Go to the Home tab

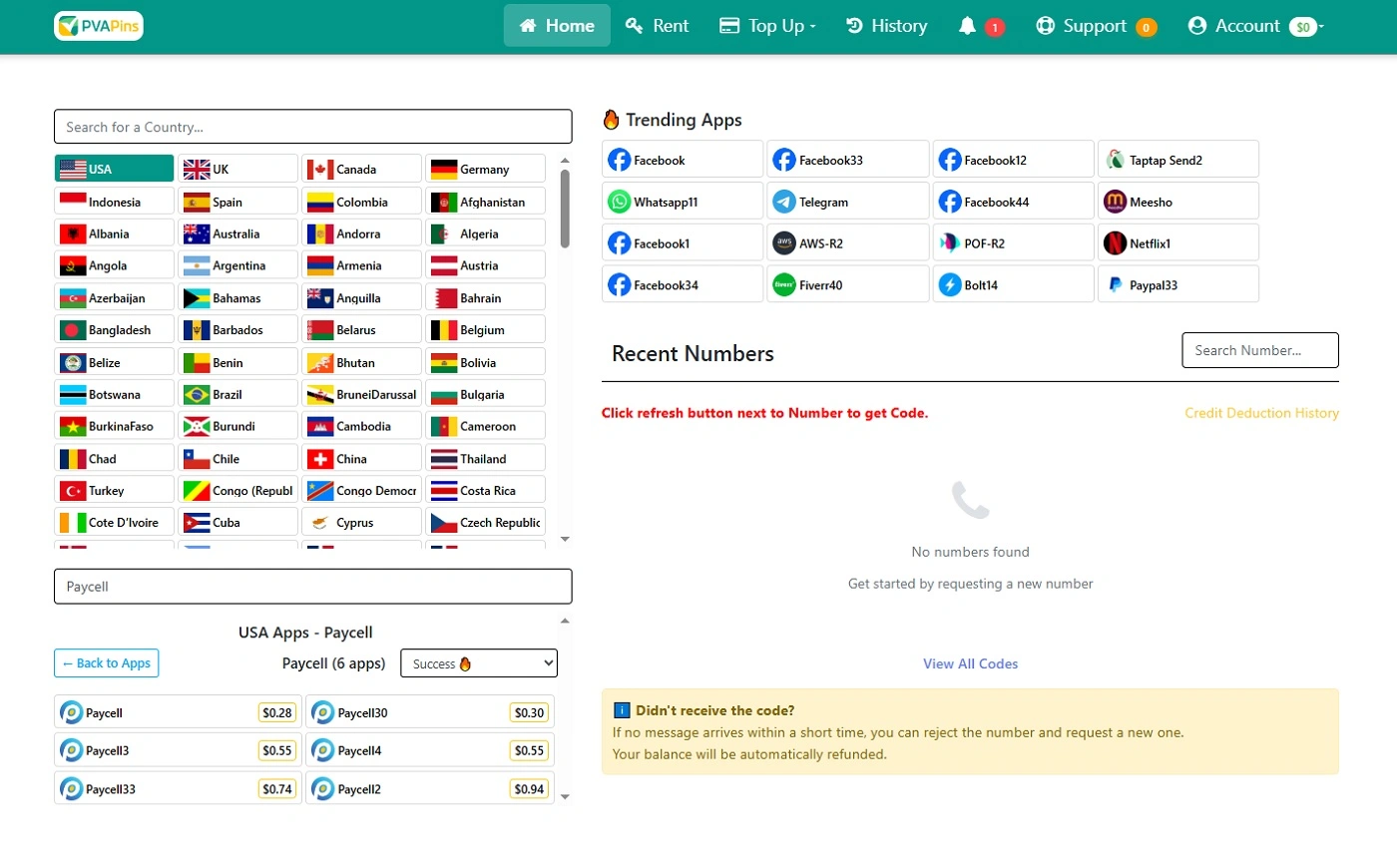coord(557,26)
